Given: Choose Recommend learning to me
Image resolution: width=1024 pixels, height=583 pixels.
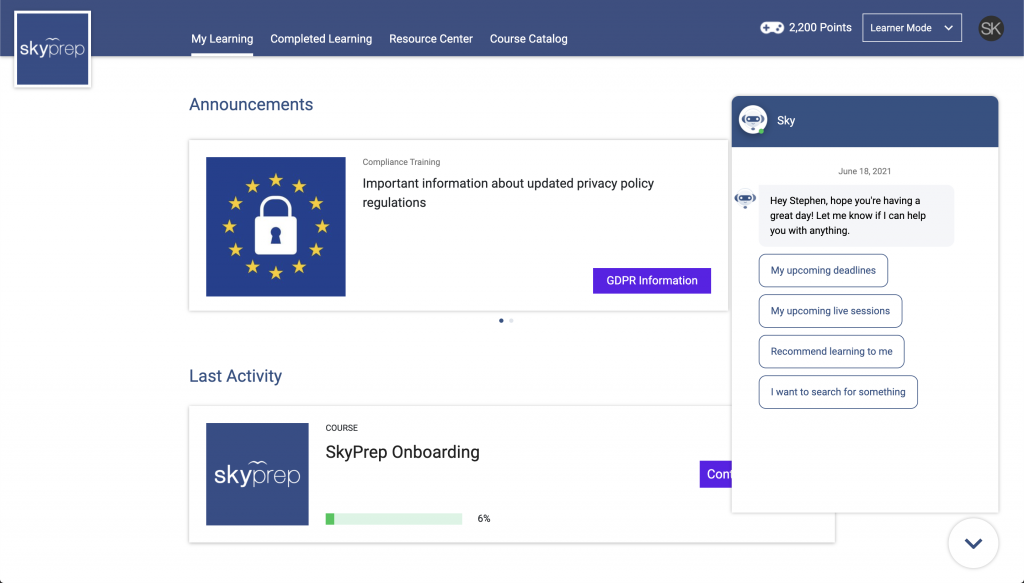Looking at the screenshot, I should [831, 351].
